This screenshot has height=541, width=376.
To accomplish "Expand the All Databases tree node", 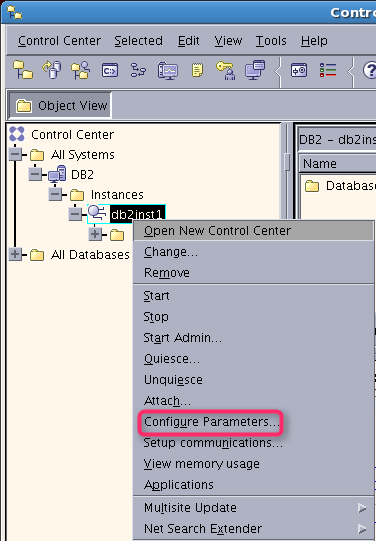I will tap(15, 255).
